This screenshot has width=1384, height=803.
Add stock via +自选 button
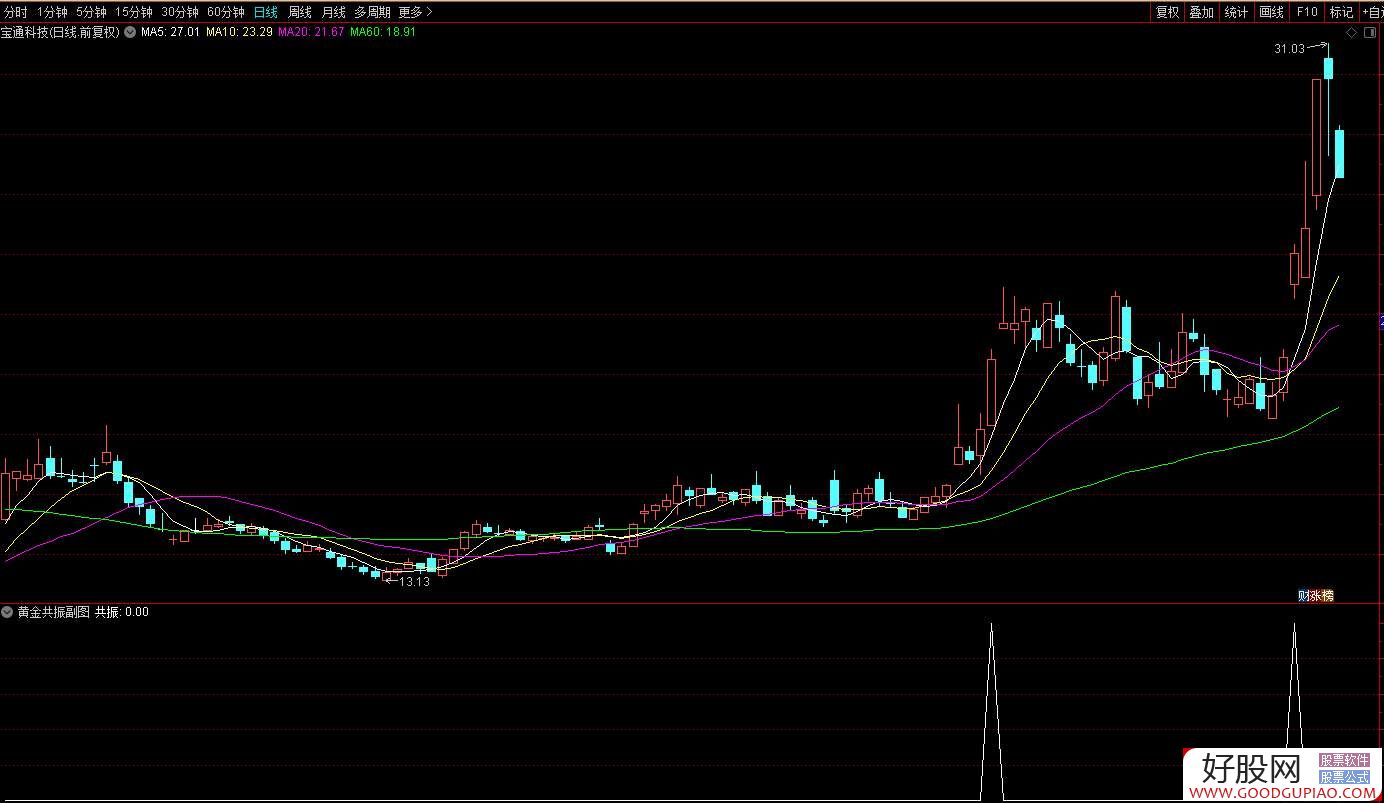coord(1371,12)
